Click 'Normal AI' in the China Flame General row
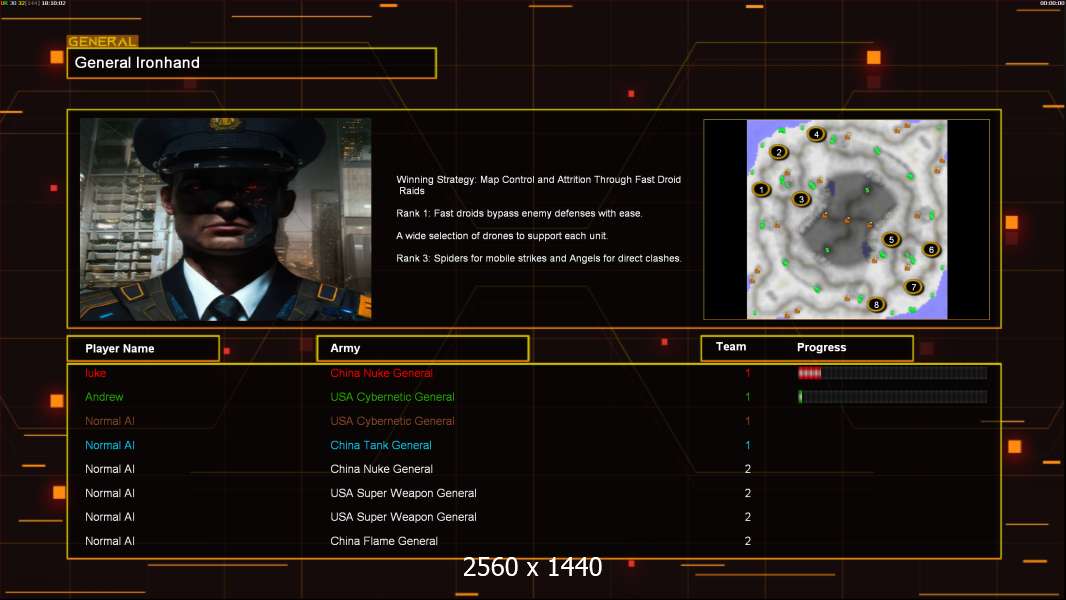Viewport: 1066px width, 600px height. coord(109,541)
